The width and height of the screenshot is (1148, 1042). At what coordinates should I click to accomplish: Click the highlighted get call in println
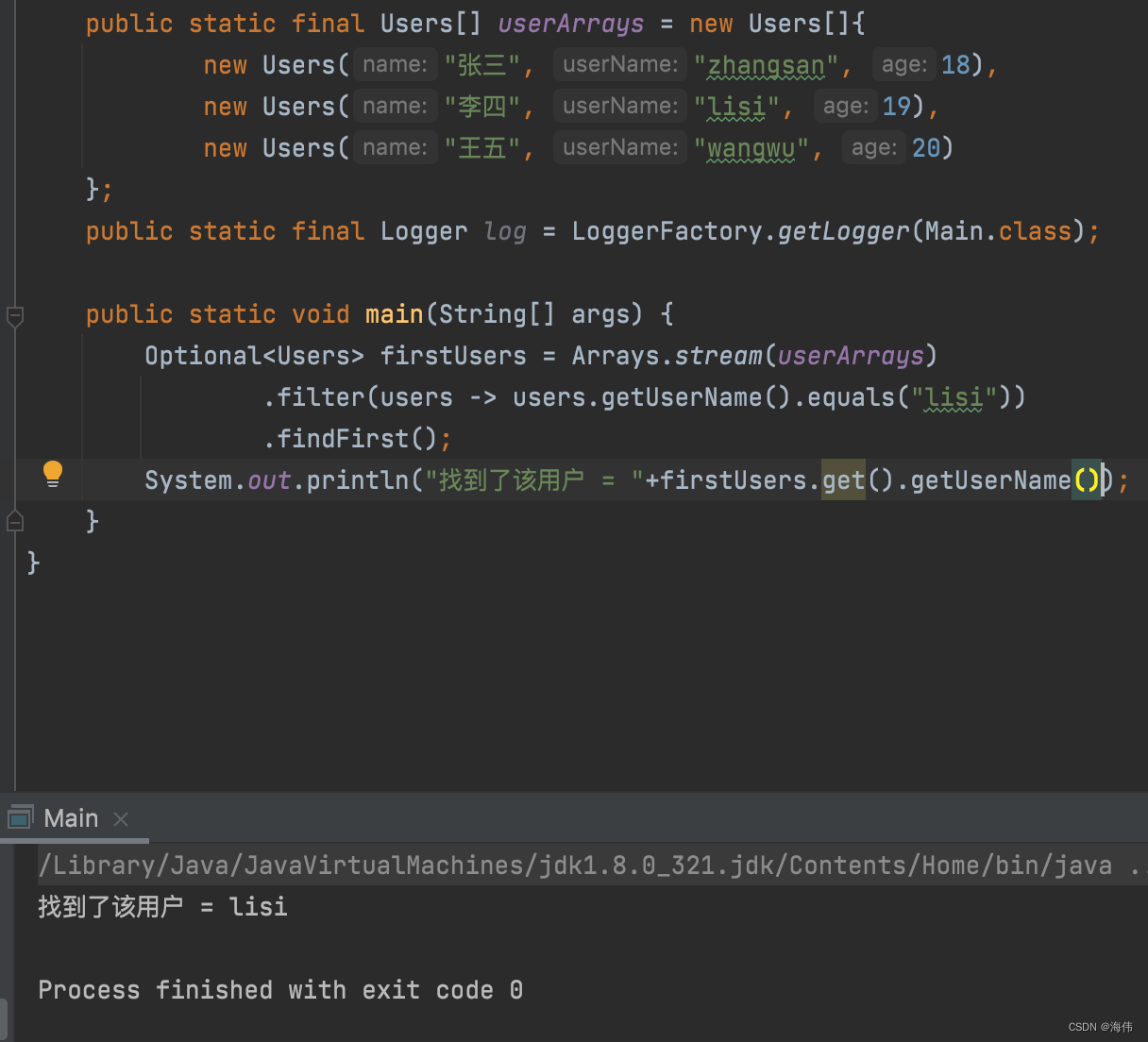tap(843, 480)
